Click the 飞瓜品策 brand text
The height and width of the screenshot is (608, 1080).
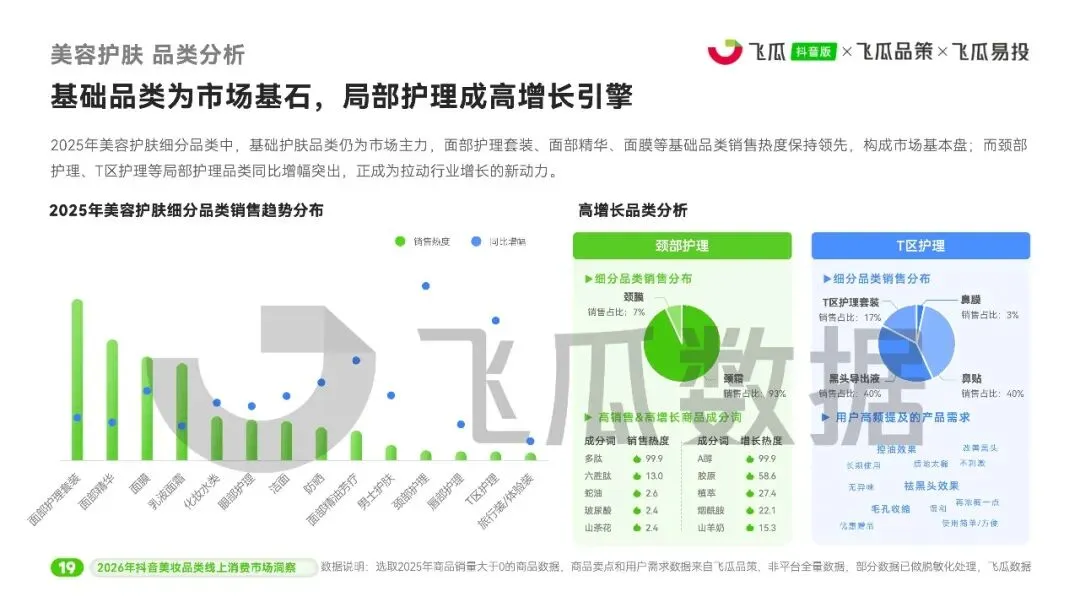[894, 50]
